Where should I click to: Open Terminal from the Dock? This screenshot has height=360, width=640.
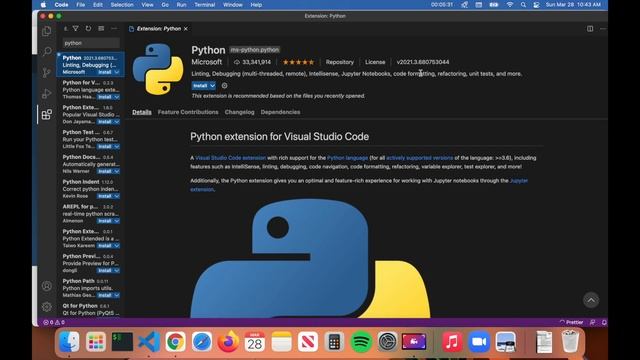(x=122, y=342)
